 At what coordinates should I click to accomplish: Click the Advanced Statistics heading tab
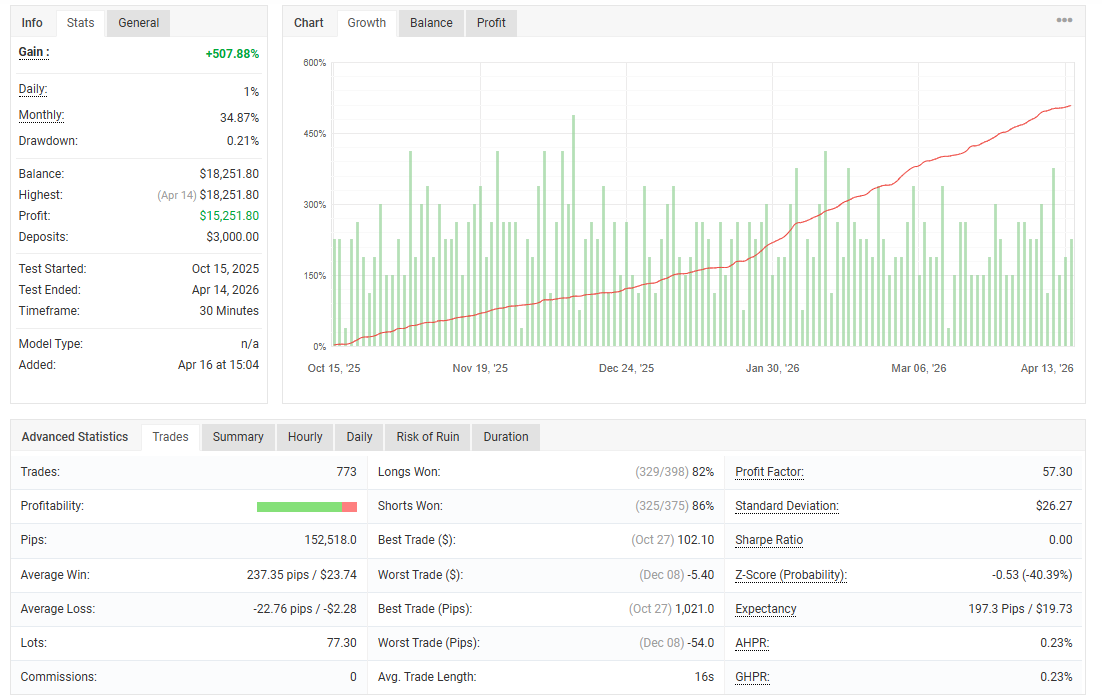pos(74,436)
